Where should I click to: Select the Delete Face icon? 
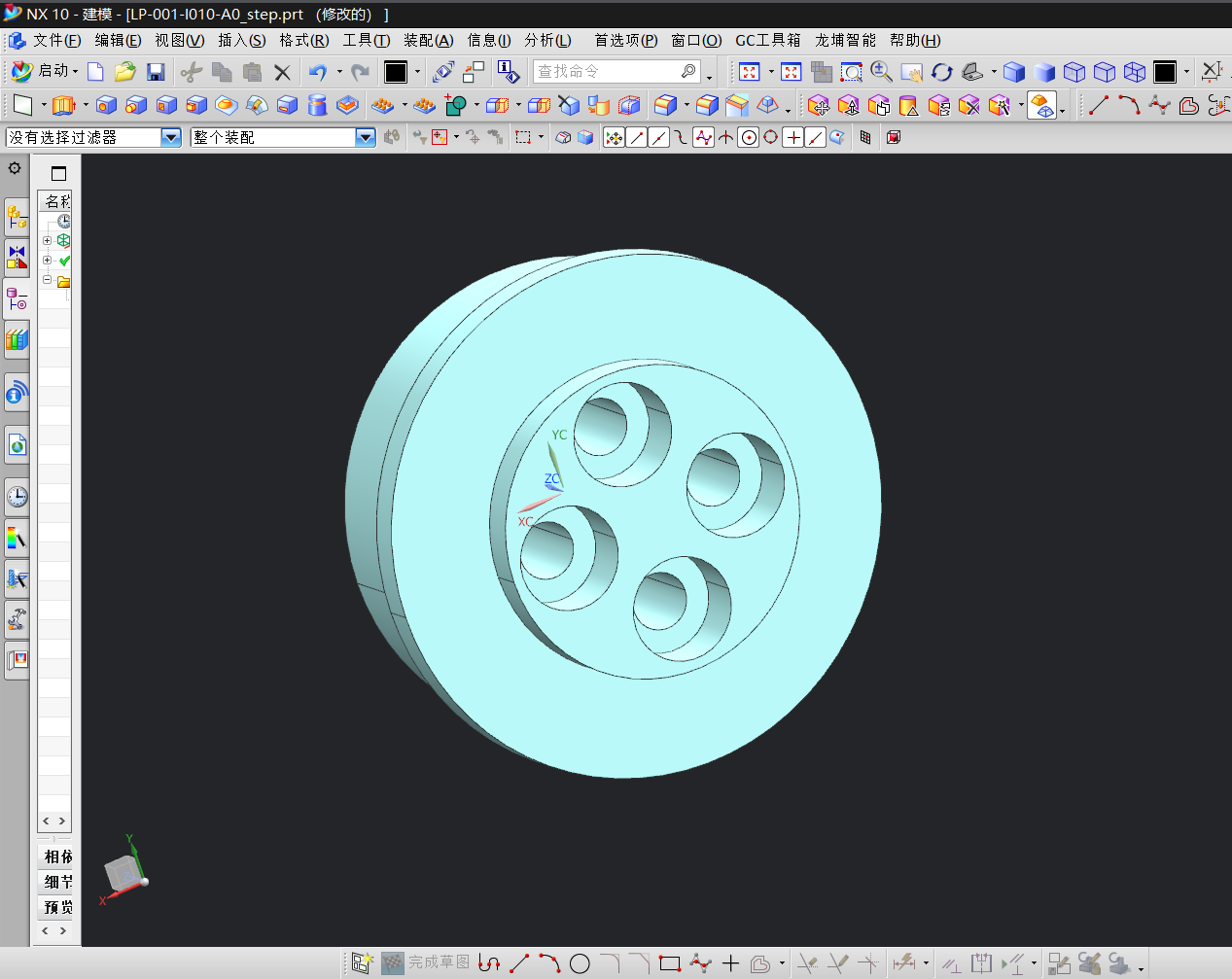pos(969,105)
